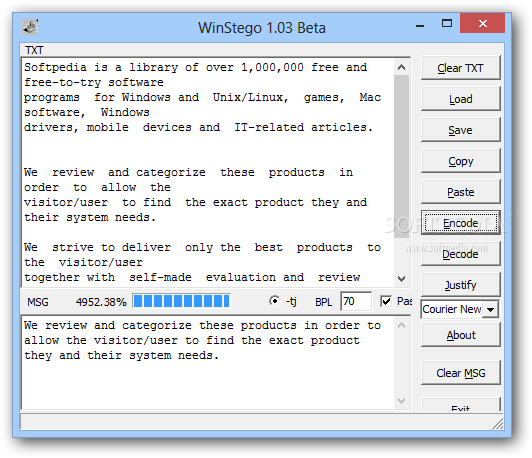Click the TXT area scrollbar thumb
The width and height of the screenshot is (532, 458).
point(401,156)
